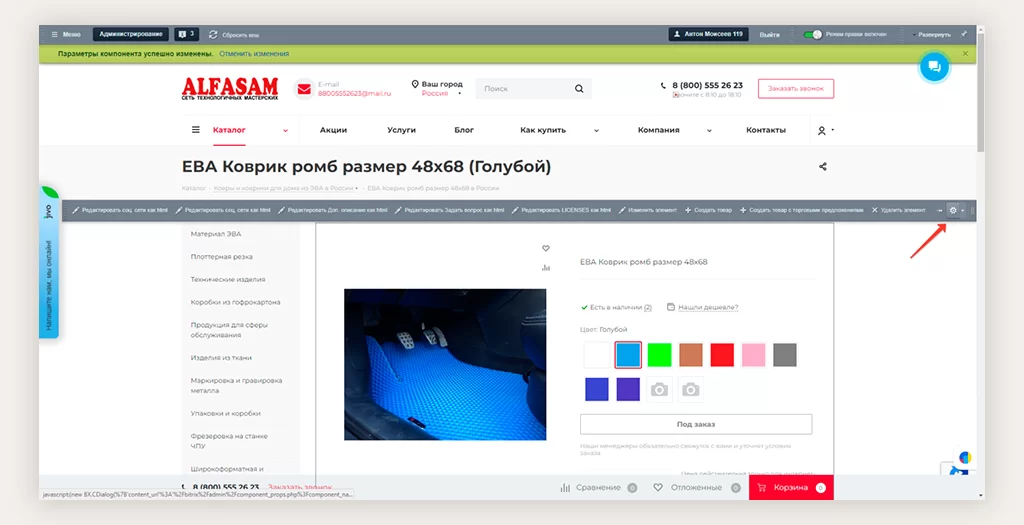Expand the Каталог dropdown arrow
Viewport: 1024px width, 525px height.
coord(285,130)
